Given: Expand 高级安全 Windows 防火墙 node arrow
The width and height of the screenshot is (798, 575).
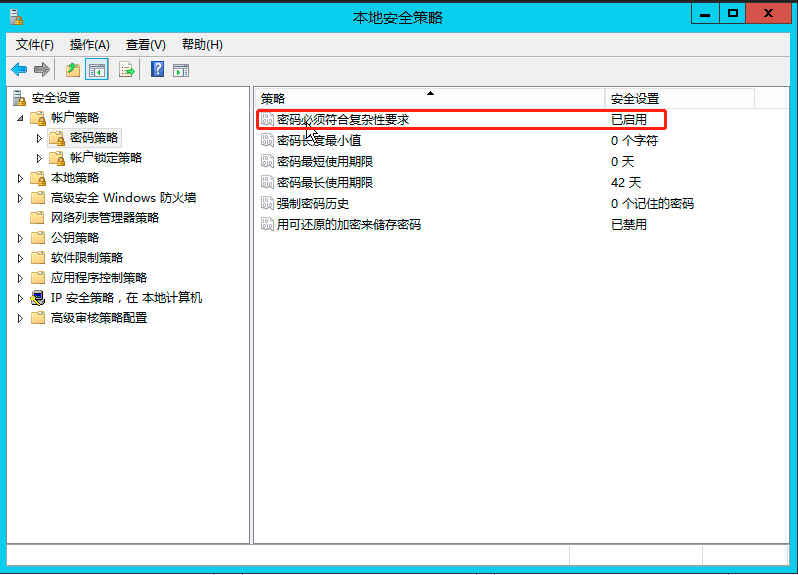Looking at the screenshot, I should [20, 198].
